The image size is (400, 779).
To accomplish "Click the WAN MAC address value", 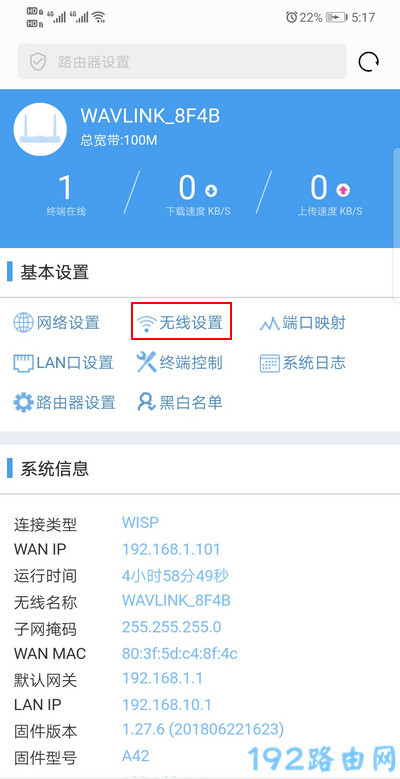I will [x=180, y=653].
